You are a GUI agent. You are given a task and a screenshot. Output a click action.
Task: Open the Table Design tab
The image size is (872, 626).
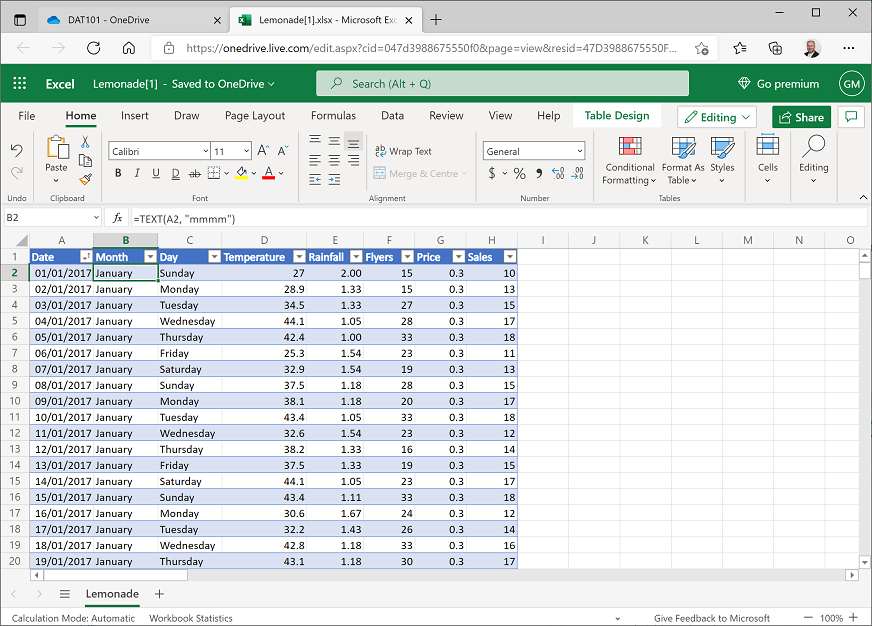coord(616,116)
